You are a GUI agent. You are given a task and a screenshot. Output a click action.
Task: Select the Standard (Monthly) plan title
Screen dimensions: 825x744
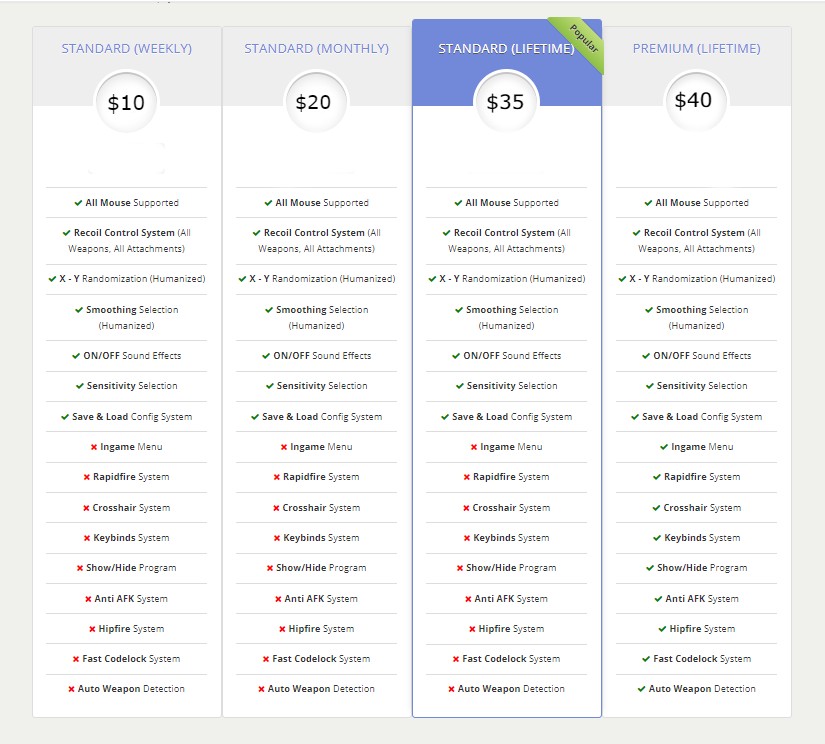[x=316, y=48]
